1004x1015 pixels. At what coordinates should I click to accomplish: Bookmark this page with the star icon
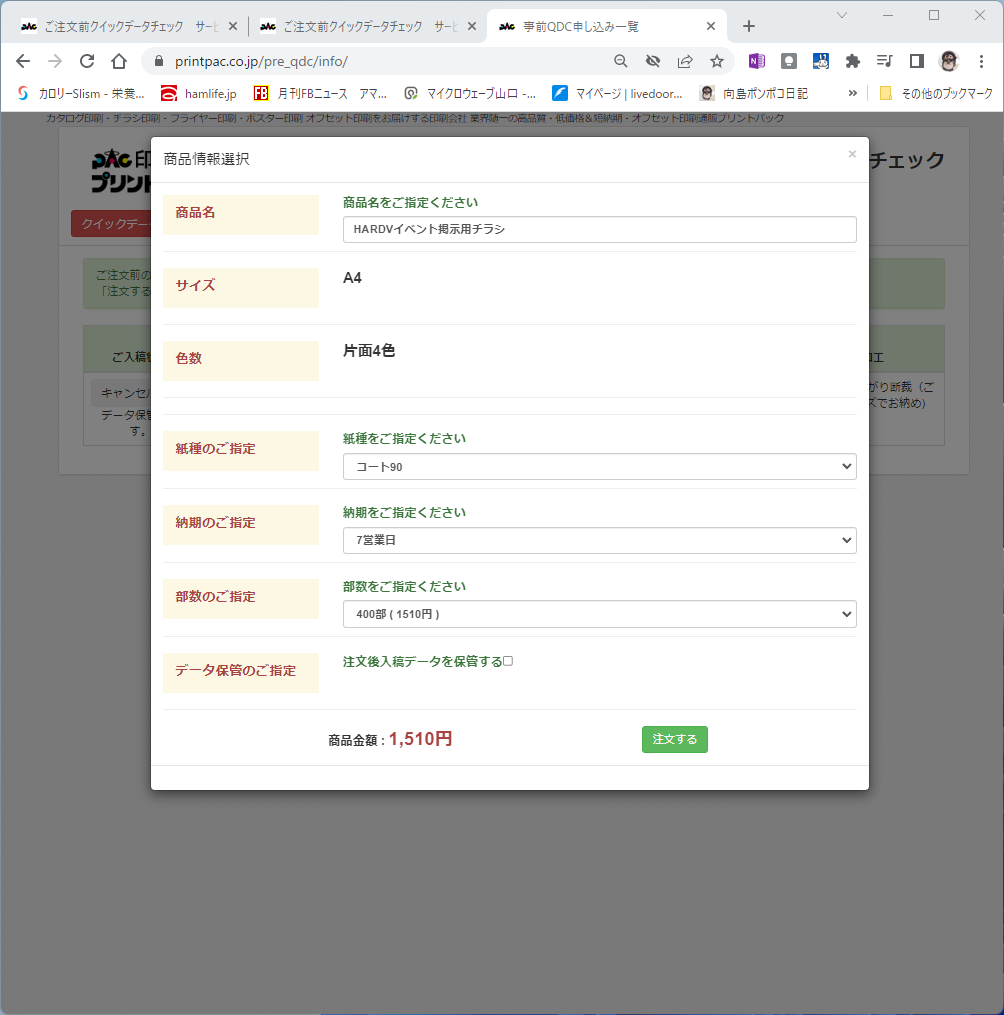point(717,61)
